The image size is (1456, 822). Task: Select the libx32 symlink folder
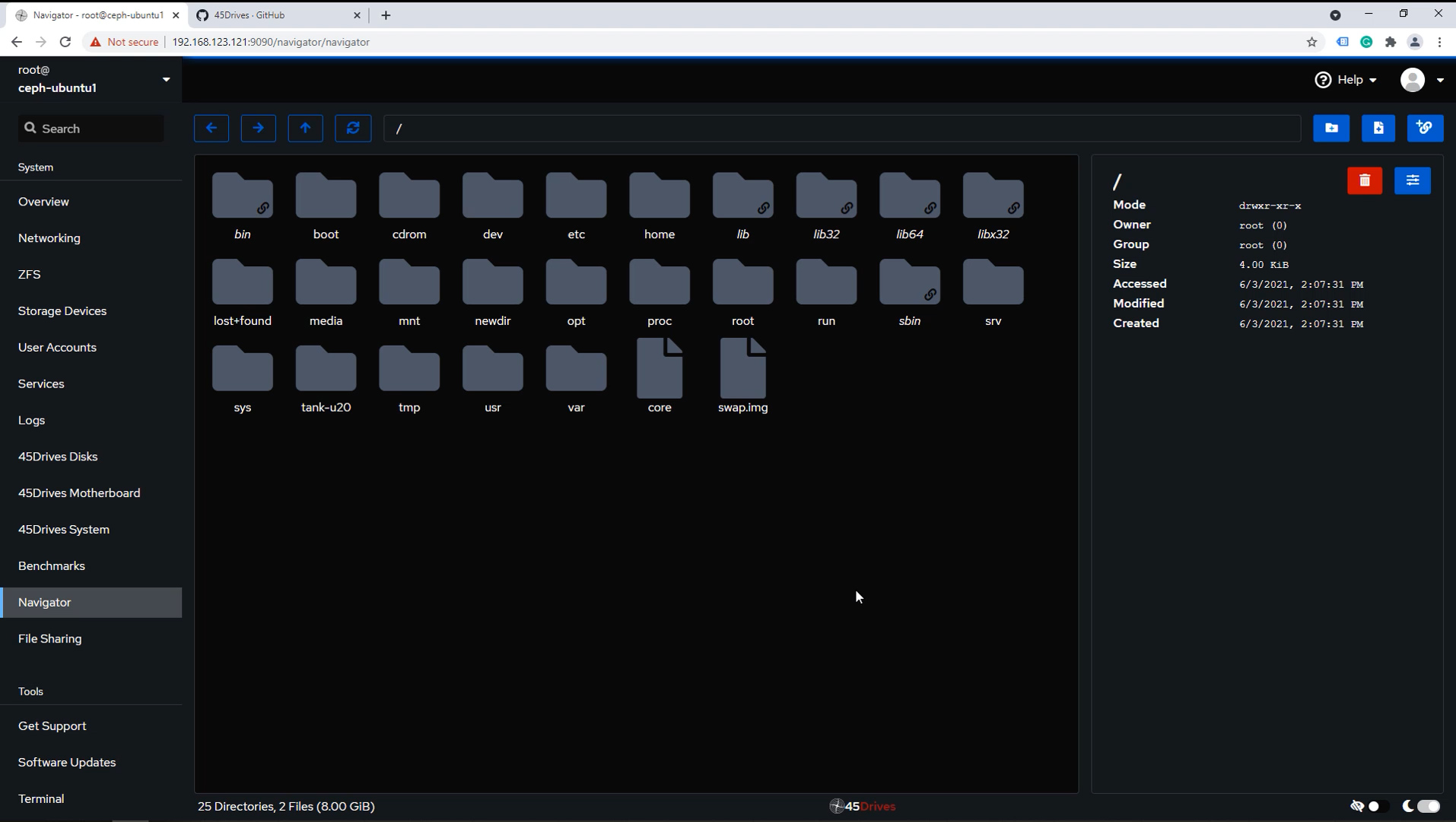tap(993, 206)
